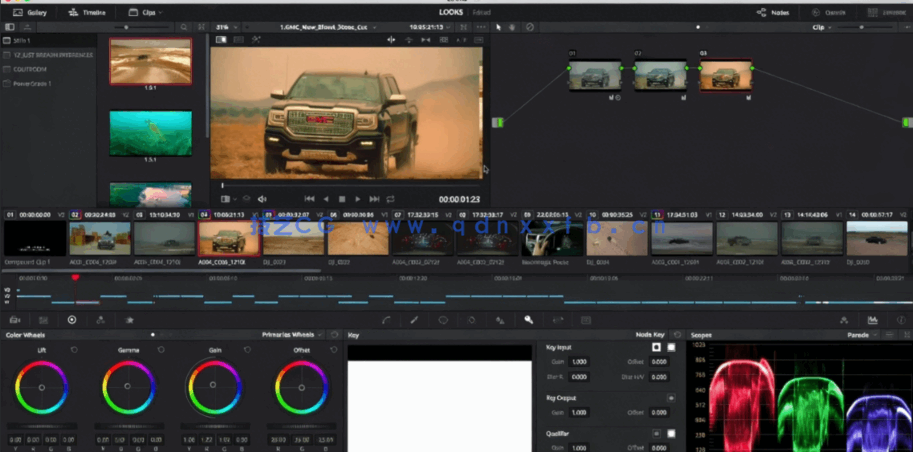Click the bypass grades icon

tap(529, 27)
